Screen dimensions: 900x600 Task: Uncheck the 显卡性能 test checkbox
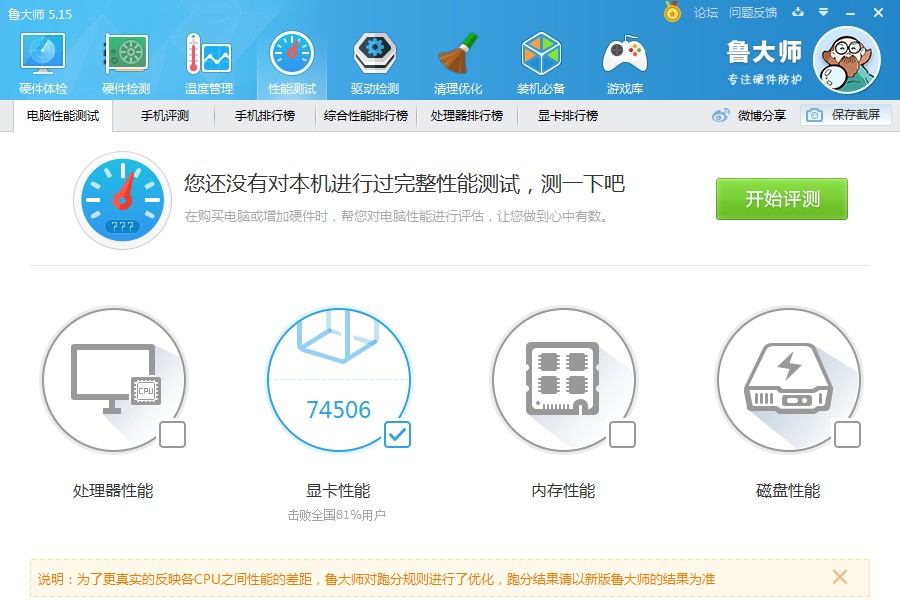pos(397,435)
